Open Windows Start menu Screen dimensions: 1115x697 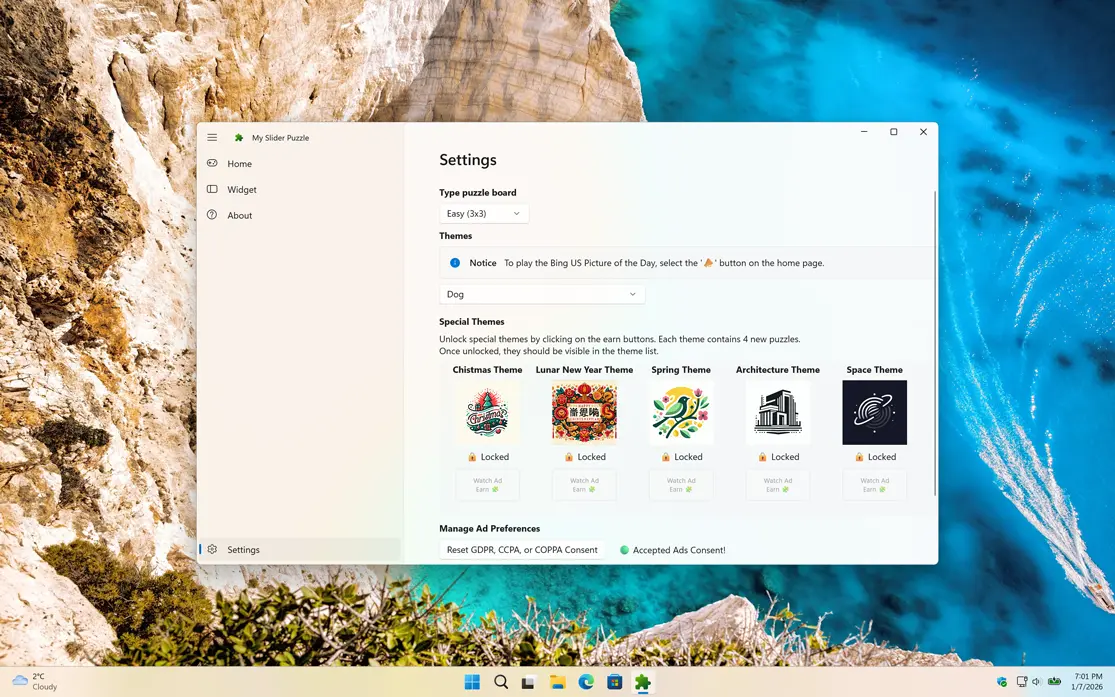click(x=472, y=682)
